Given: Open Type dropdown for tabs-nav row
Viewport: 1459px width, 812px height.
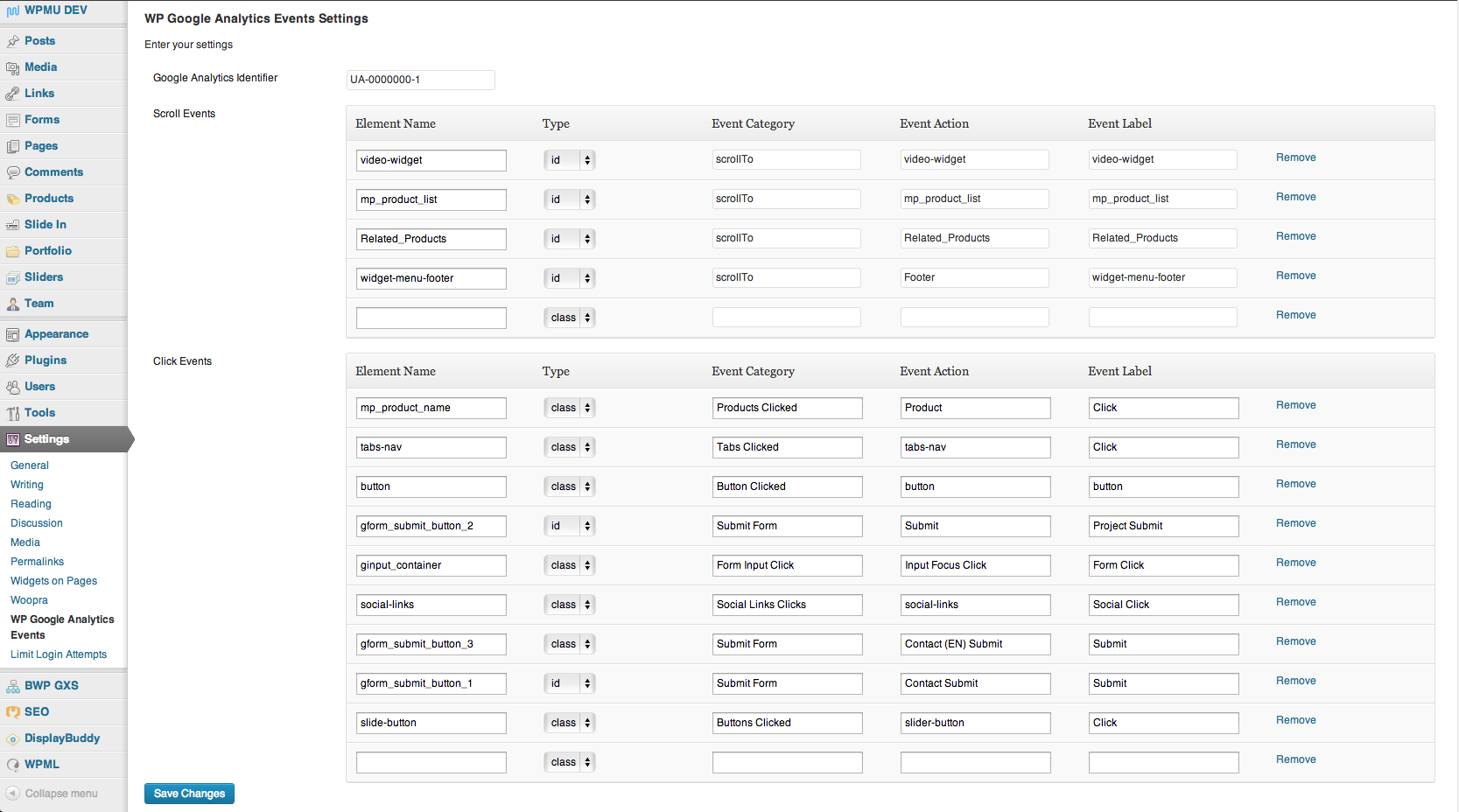Looking at the screenshot, I should pos(569,447).
